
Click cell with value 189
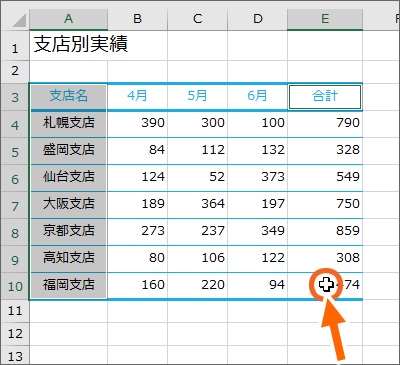click(137, 205)
